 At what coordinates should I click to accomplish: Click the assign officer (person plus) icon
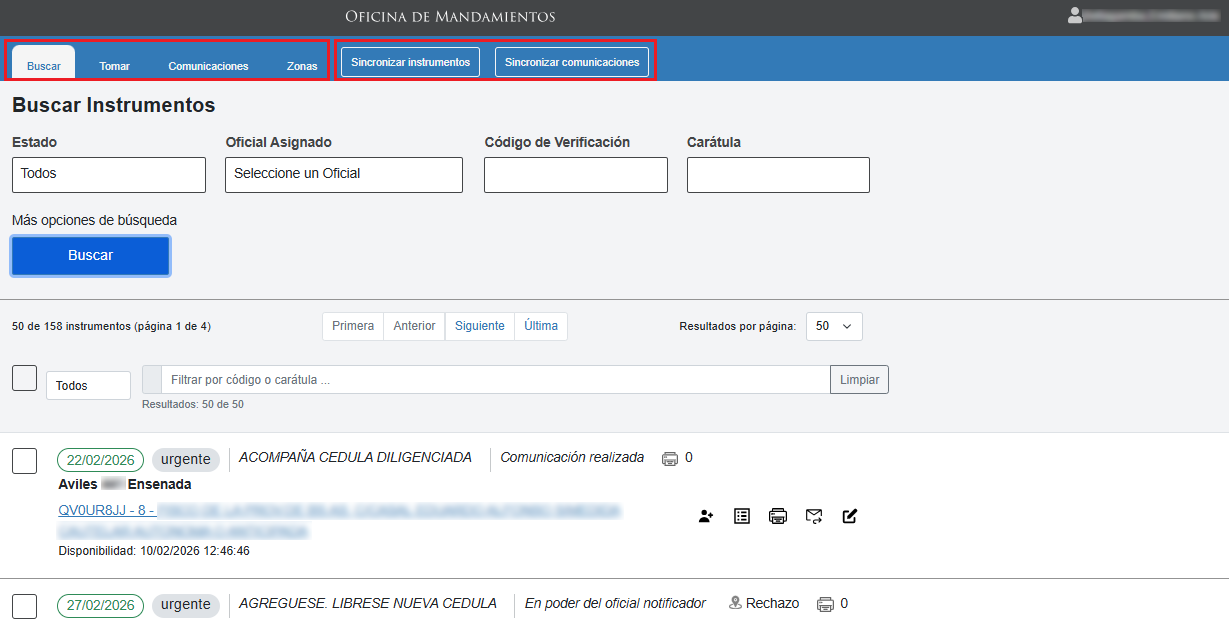[x=706, y=516]
